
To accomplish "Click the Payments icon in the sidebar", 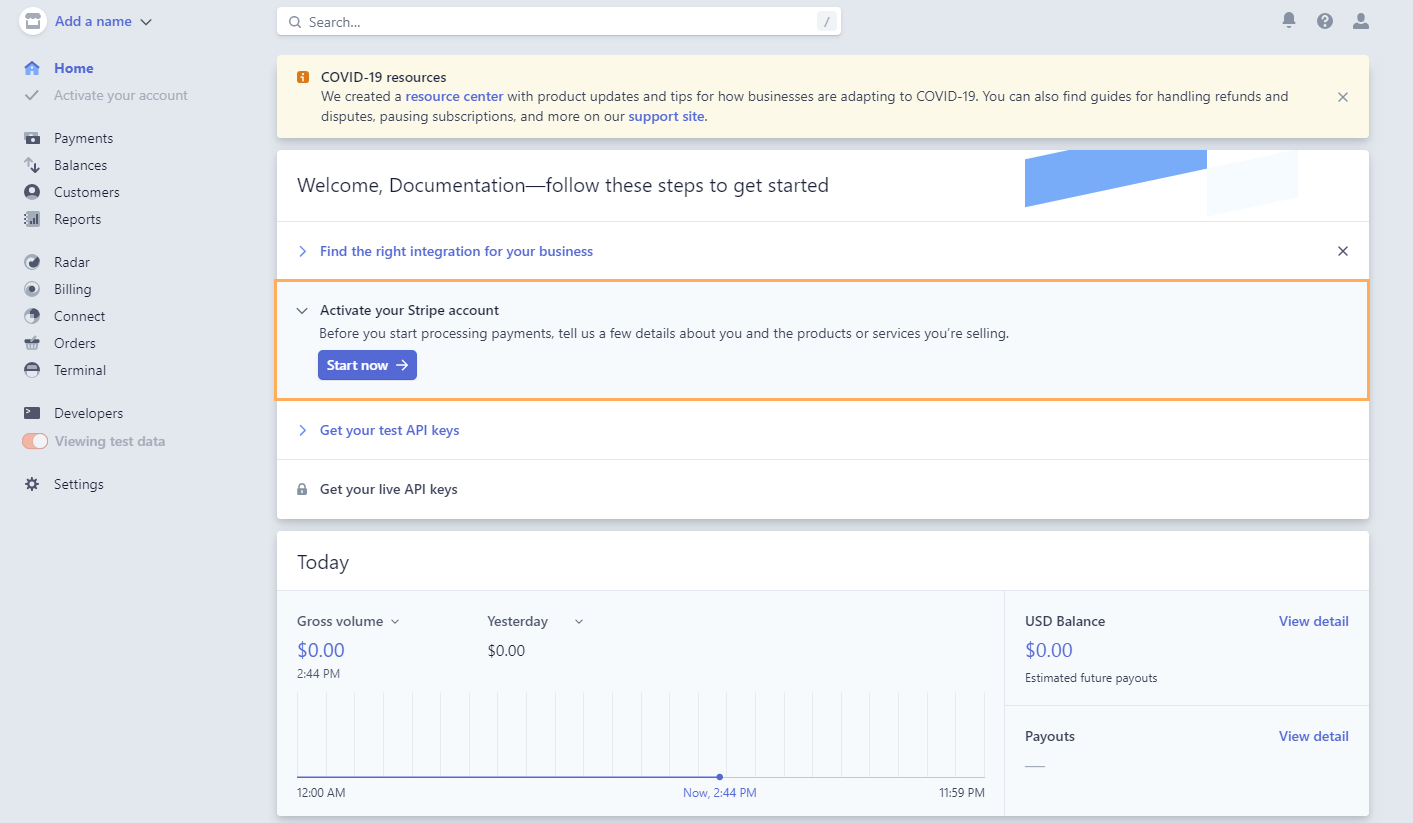I will 33,138.
